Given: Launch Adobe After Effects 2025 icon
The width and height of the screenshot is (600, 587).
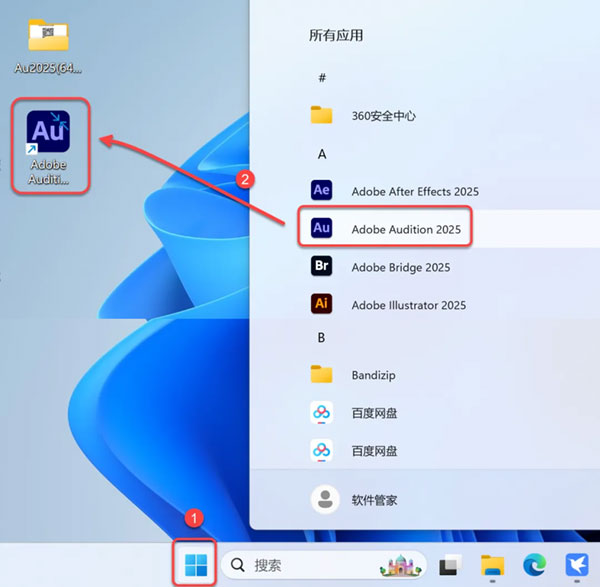Looking at the screenshot, I should 321,190.
